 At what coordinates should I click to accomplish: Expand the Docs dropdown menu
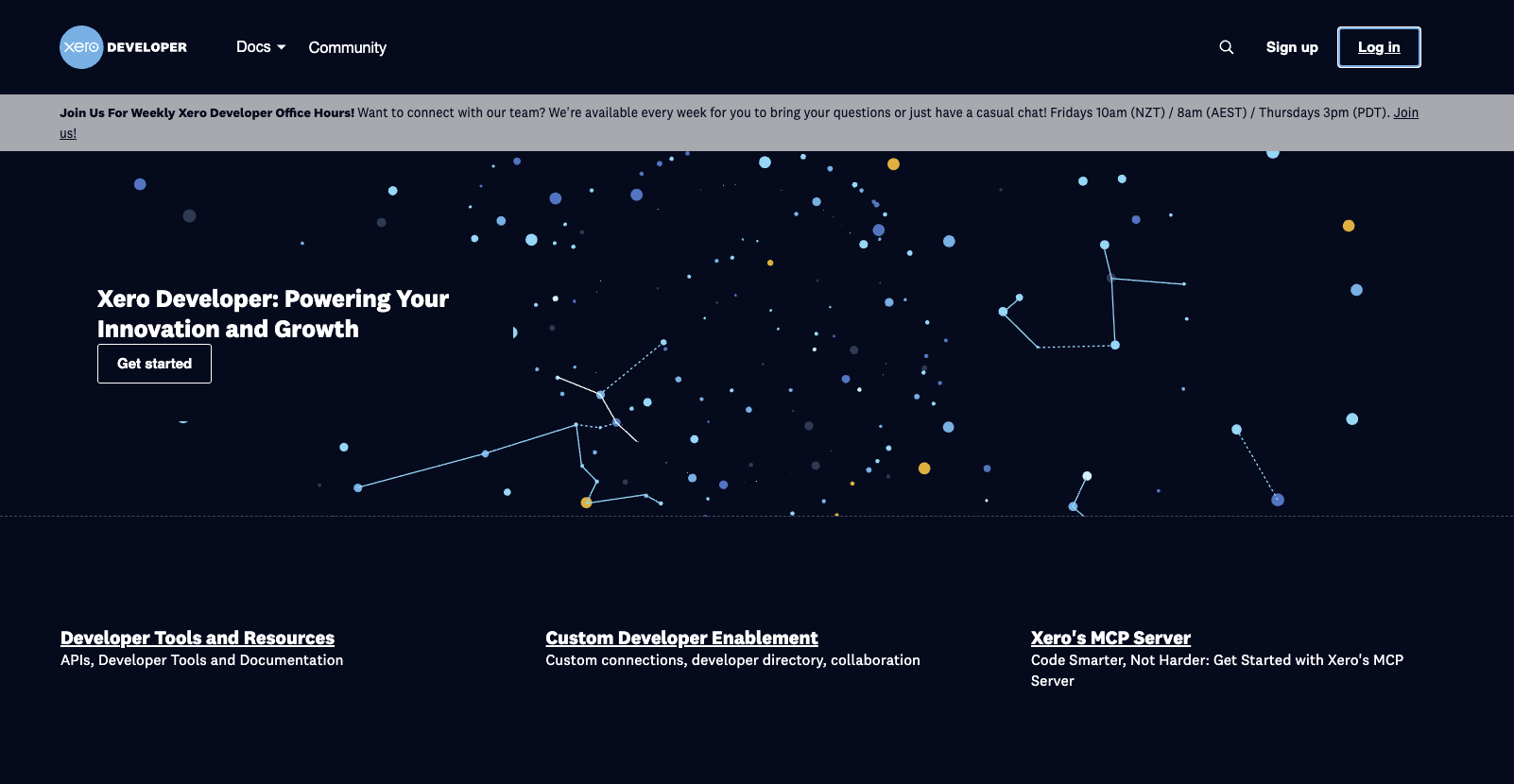(x=261, y=46)
